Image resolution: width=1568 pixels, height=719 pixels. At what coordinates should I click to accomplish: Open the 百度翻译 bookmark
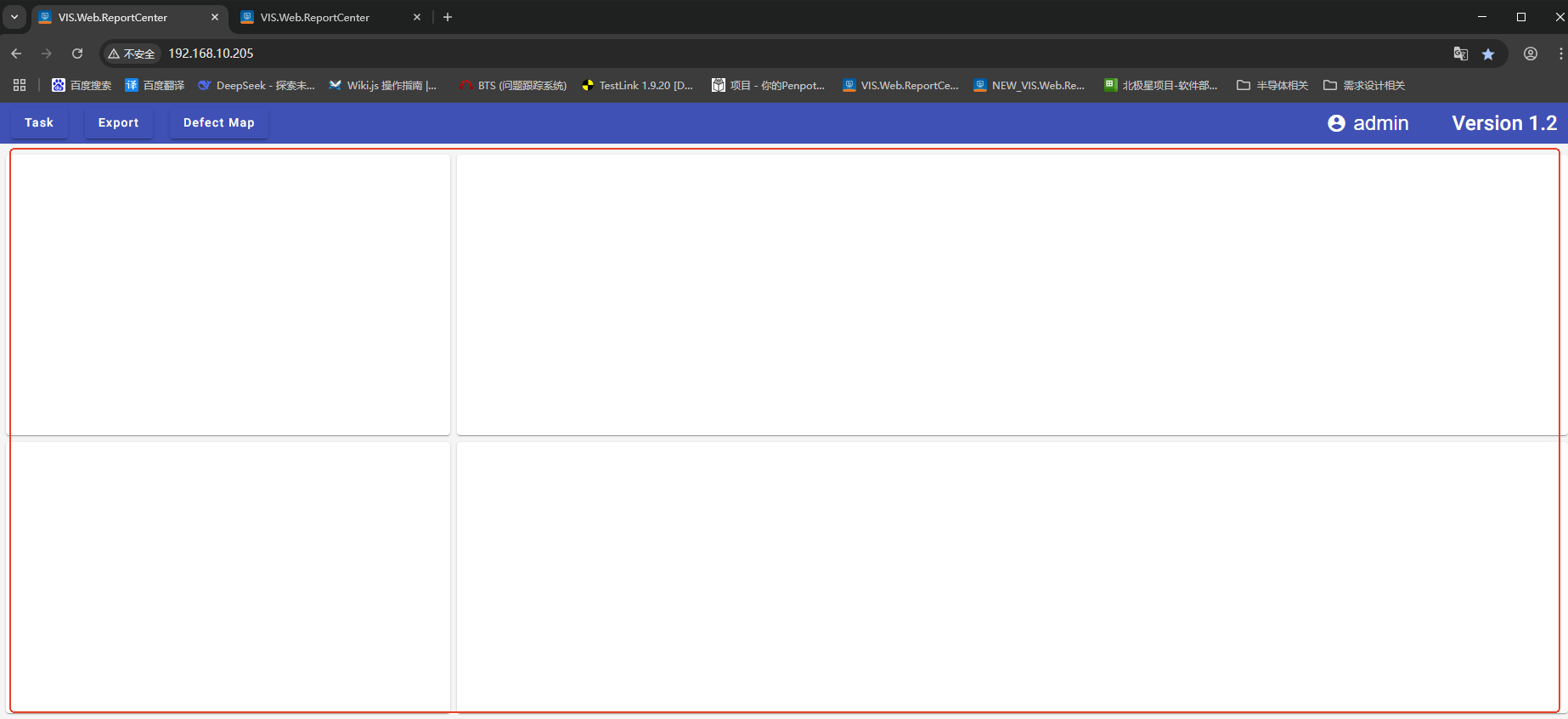click(155, 85)
